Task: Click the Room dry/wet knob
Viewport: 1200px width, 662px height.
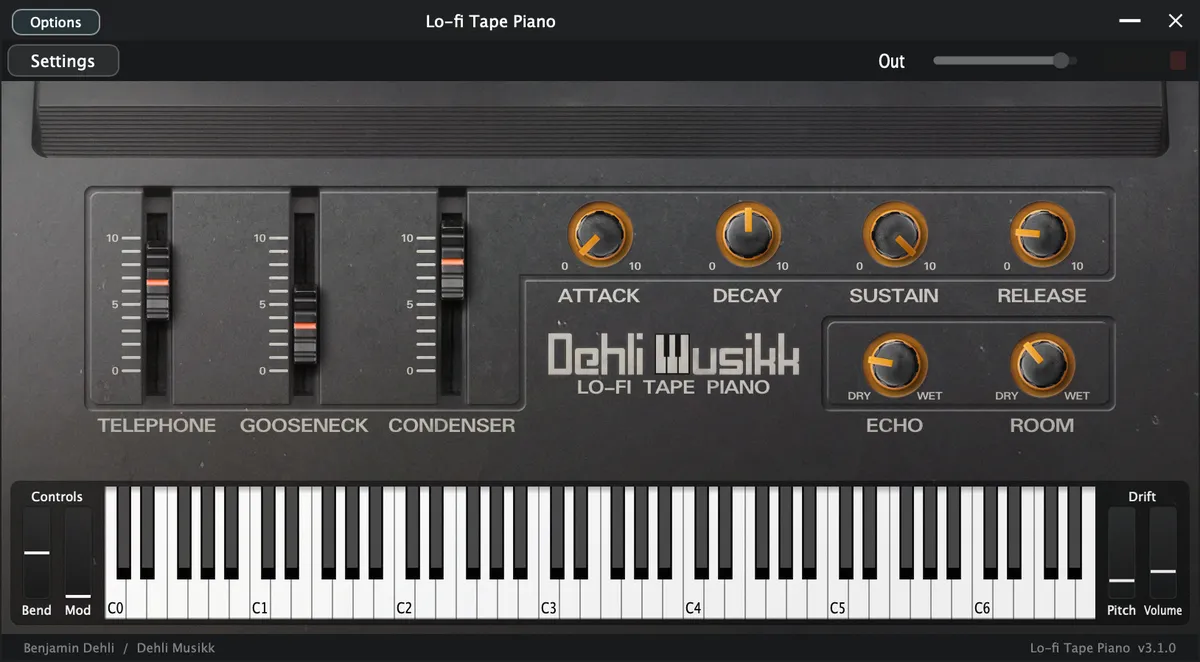Action: pyautogui.click(x=1042, y=364)
